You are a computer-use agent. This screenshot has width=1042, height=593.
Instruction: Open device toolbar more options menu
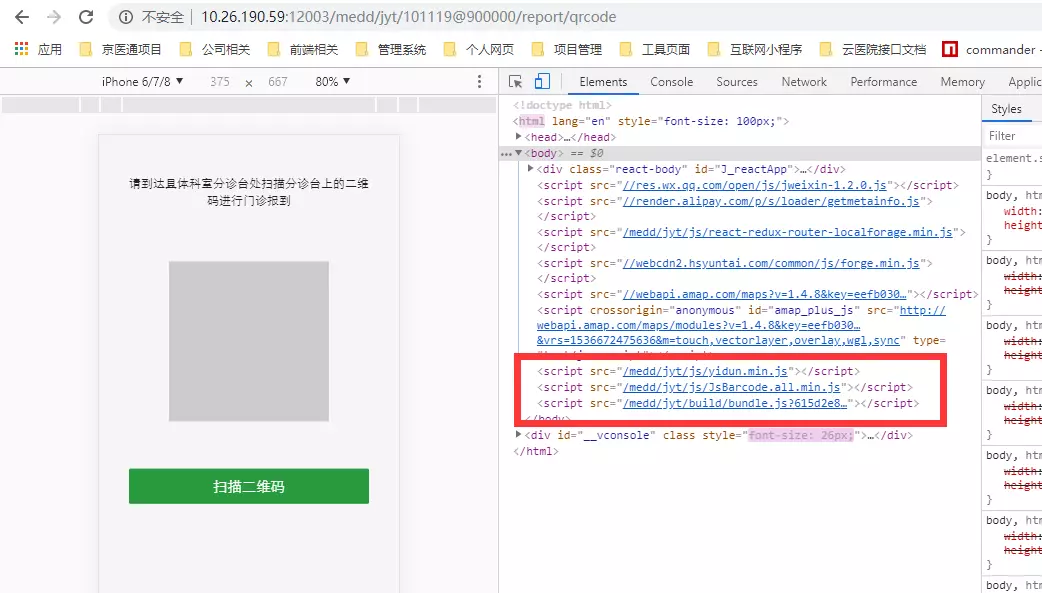point(479,82)
